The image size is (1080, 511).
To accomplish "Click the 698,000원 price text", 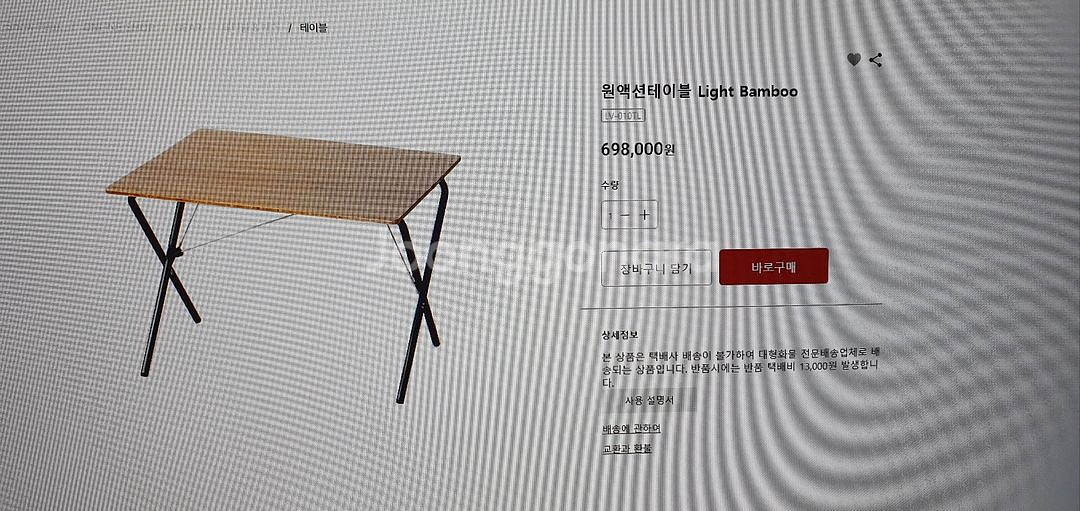I will tap(638, 149).
